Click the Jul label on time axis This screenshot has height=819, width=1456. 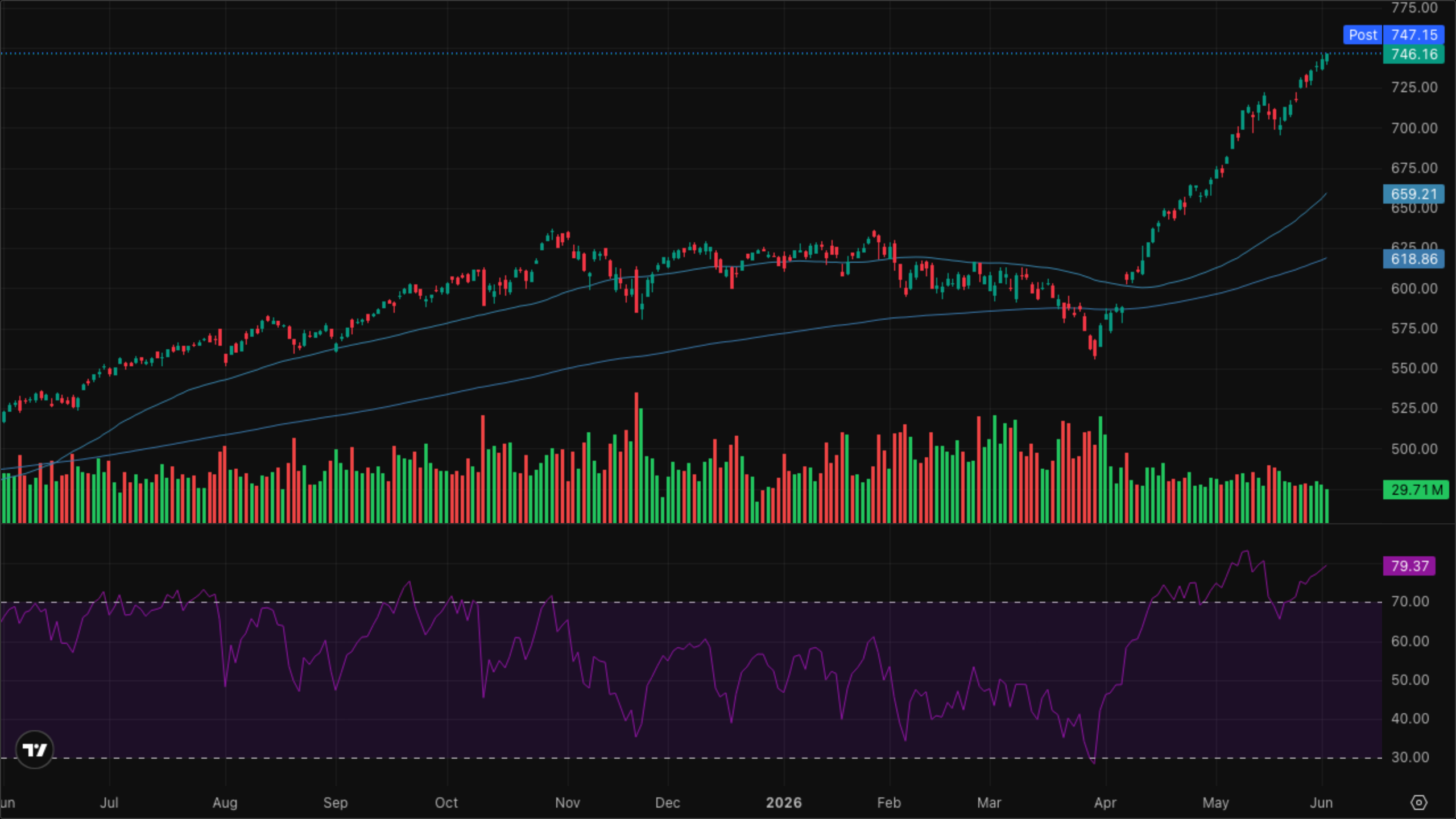point(109,803)
